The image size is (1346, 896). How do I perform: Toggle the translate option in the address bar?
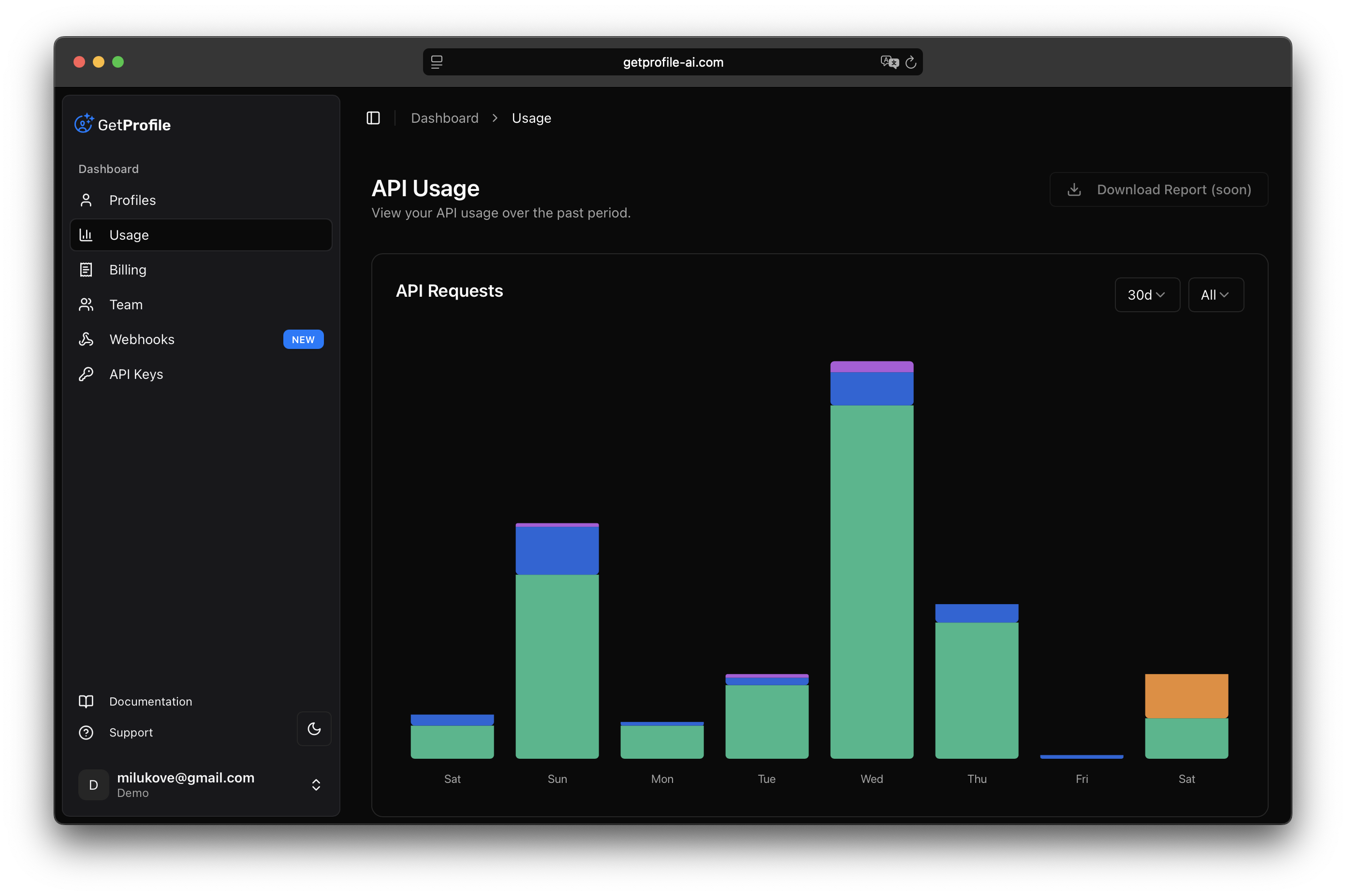click(x=889, y=62)
